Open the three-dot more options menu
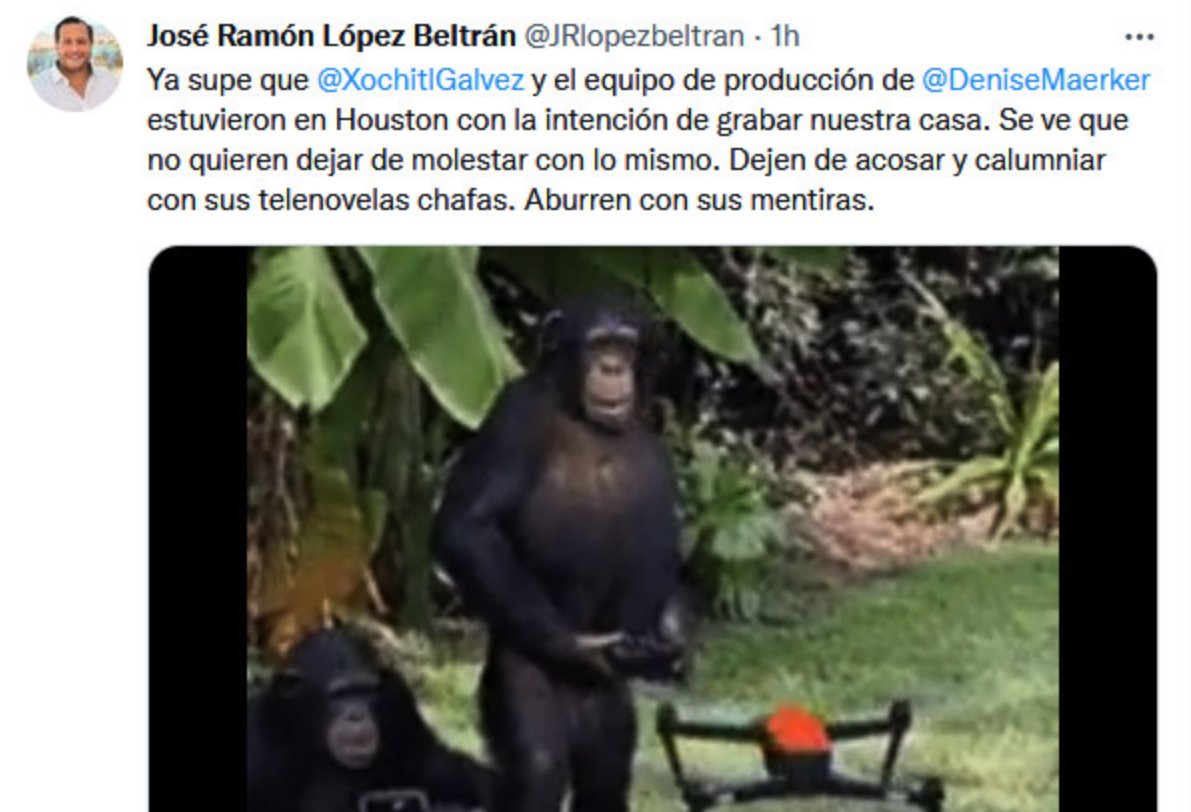The height and width of the screenshot is (812, 1191). 1139,36
